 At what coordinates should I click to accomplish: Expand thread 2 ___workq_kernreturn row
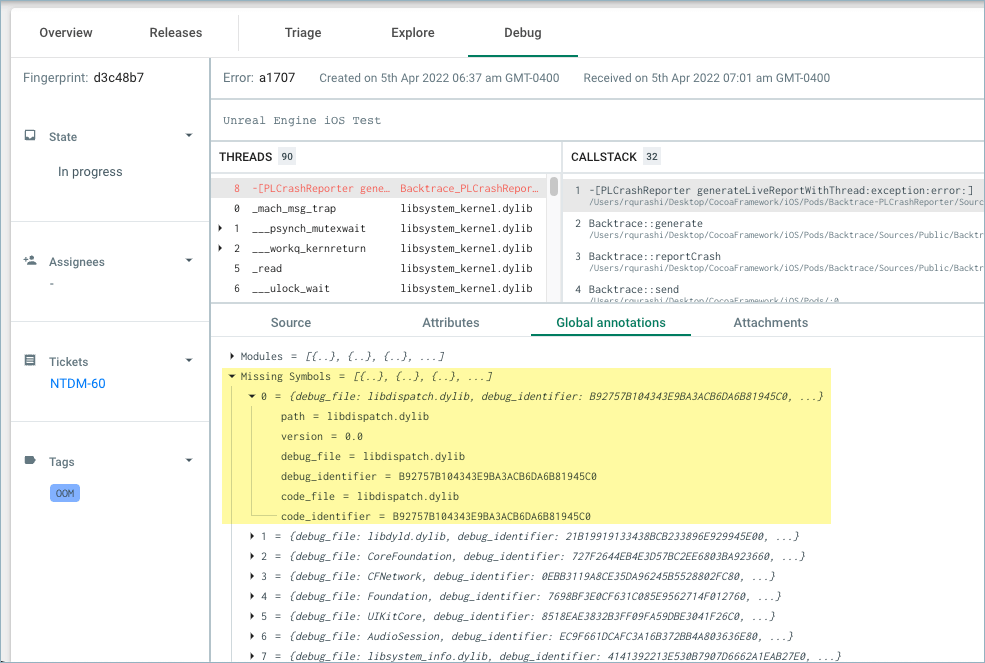[x=220, y=248]
